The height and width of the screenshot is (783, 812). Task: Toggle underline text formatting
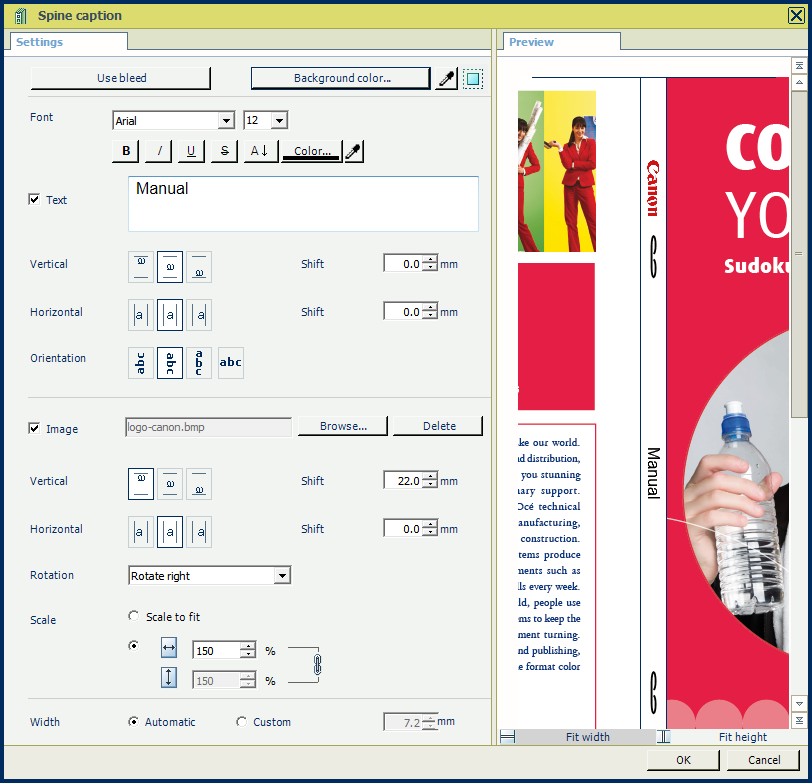[x=191, y=151]
